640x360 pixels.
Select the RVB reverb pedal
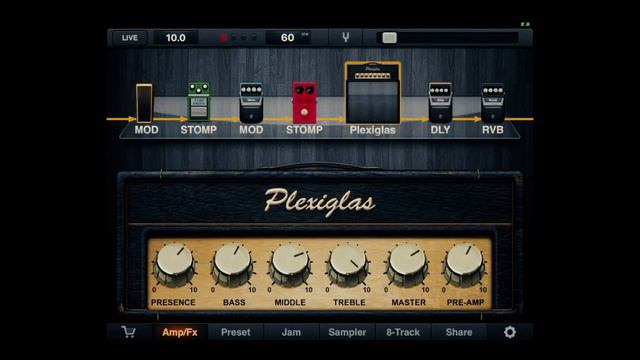493,103
